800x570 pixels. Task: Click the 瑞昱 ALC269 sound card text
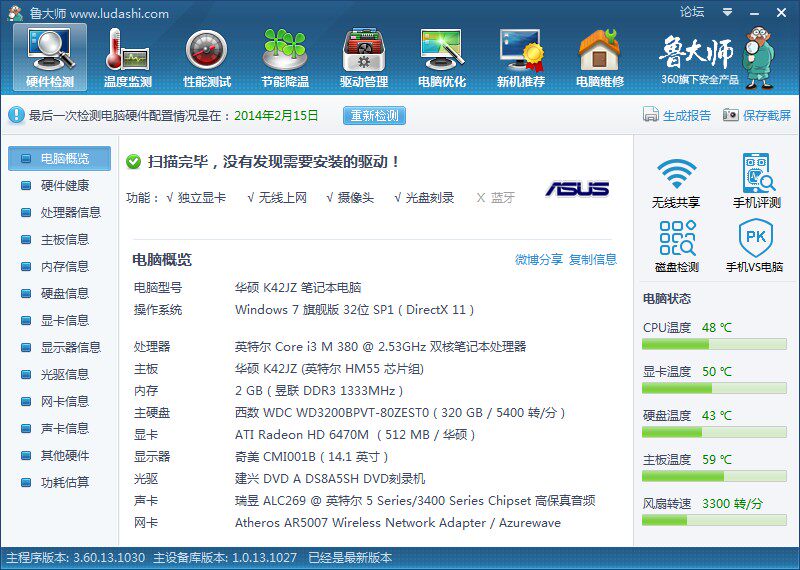tap(415, 501)
